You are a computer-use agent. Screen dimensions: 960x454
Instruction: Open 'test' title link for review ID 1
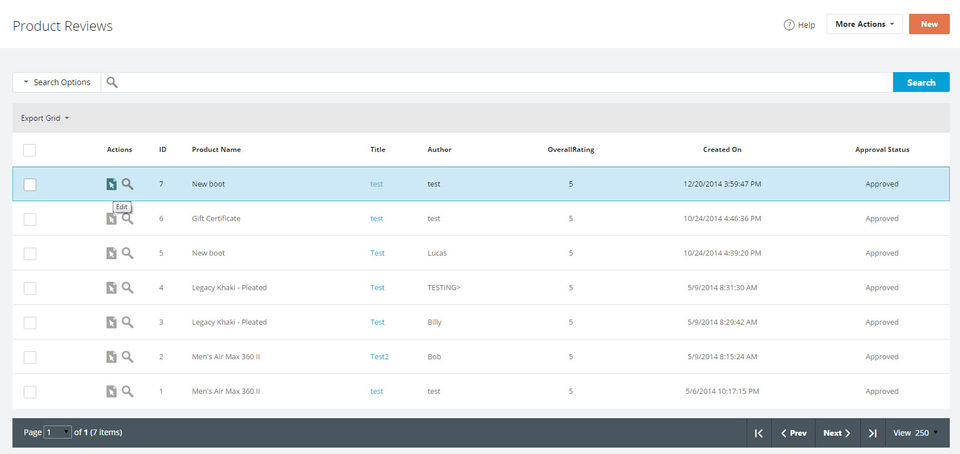pos(377,391)
